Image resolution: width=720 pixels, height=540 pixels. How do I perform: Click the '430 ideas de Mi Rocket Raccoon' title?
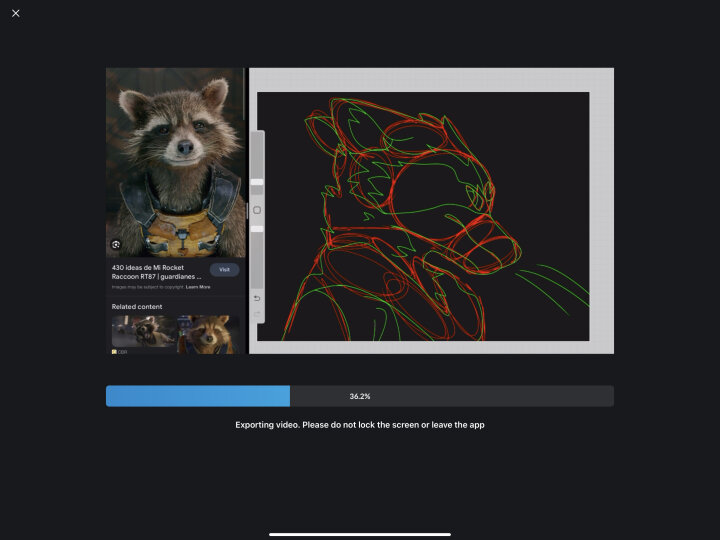click(156, 272)
